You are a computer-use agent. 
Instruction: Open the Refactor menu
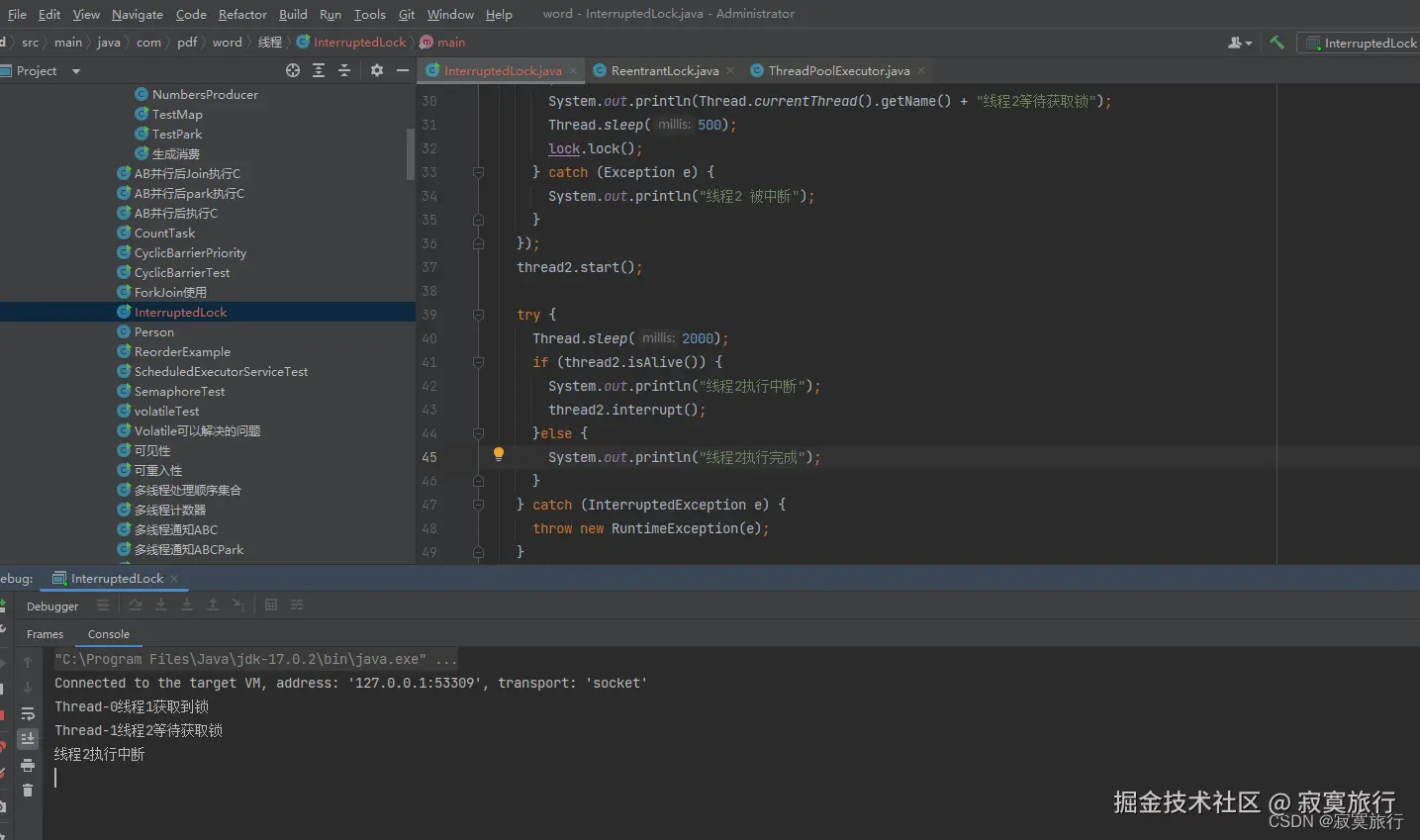click(242, 14)
